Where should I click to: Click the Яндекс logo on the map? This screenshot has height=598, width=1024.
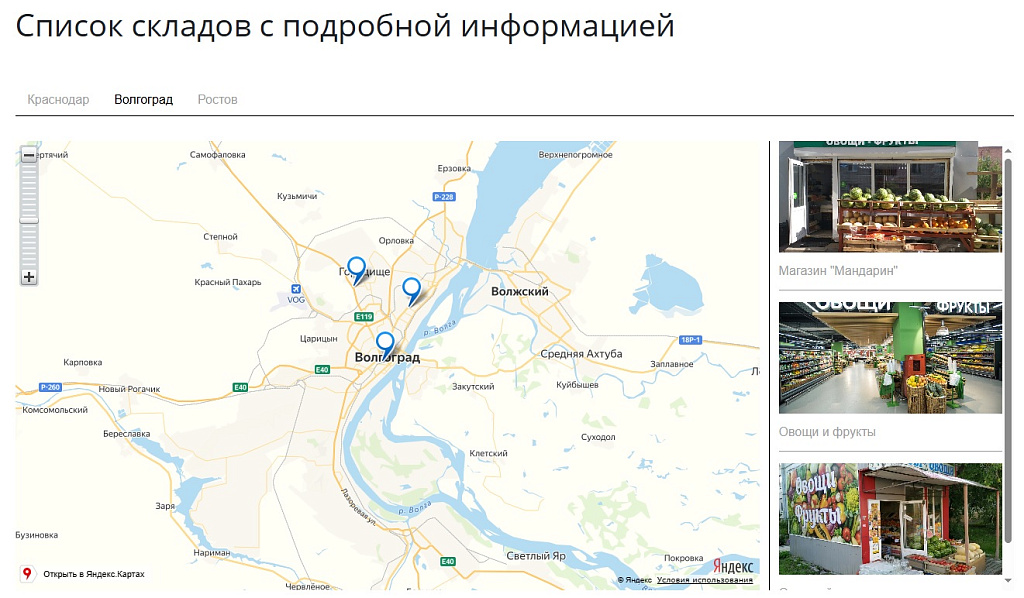click(x=732, y=567)
